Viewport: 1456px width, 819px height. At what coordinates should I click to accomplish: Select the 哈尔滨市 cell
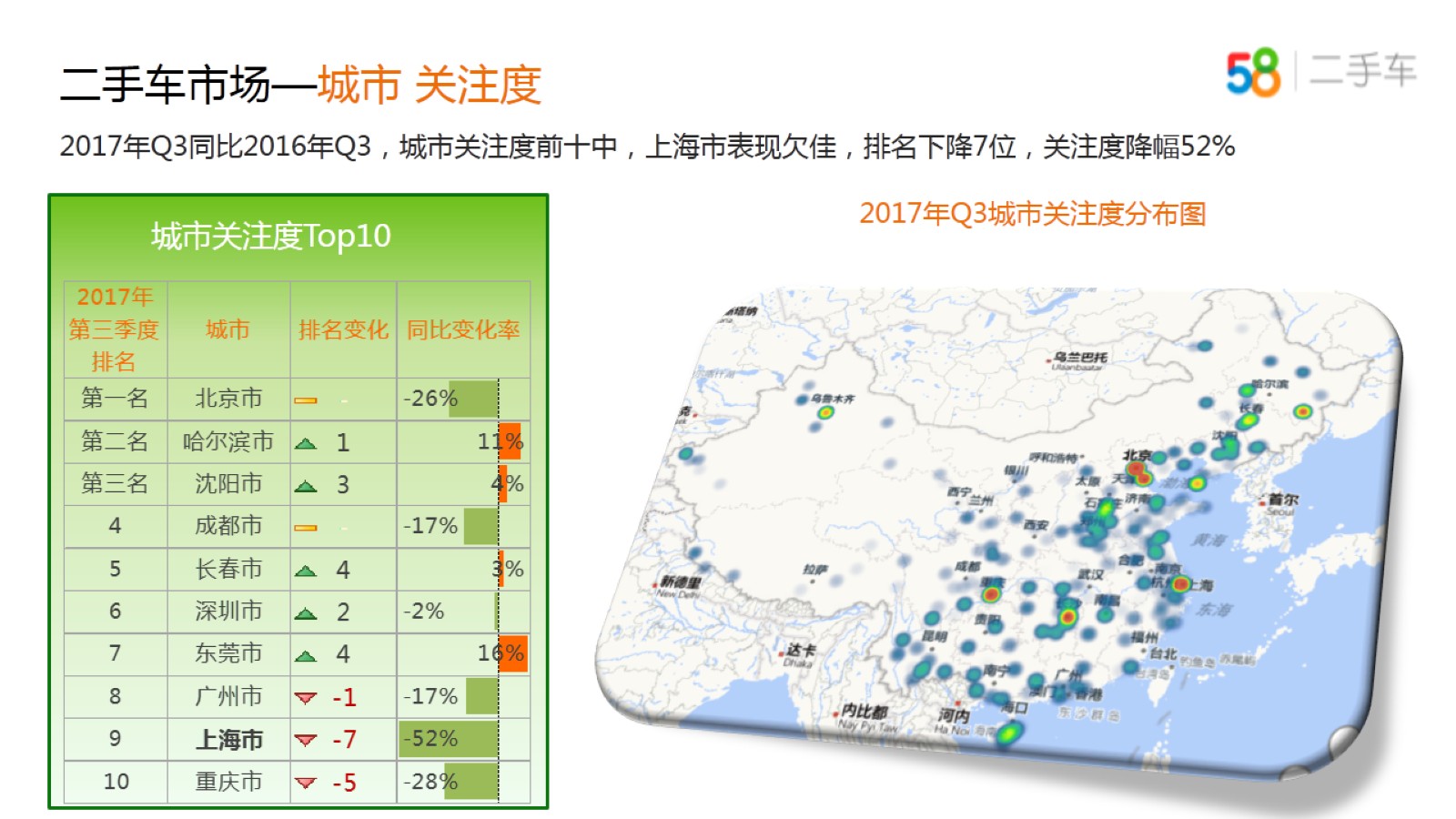[228, 441]
